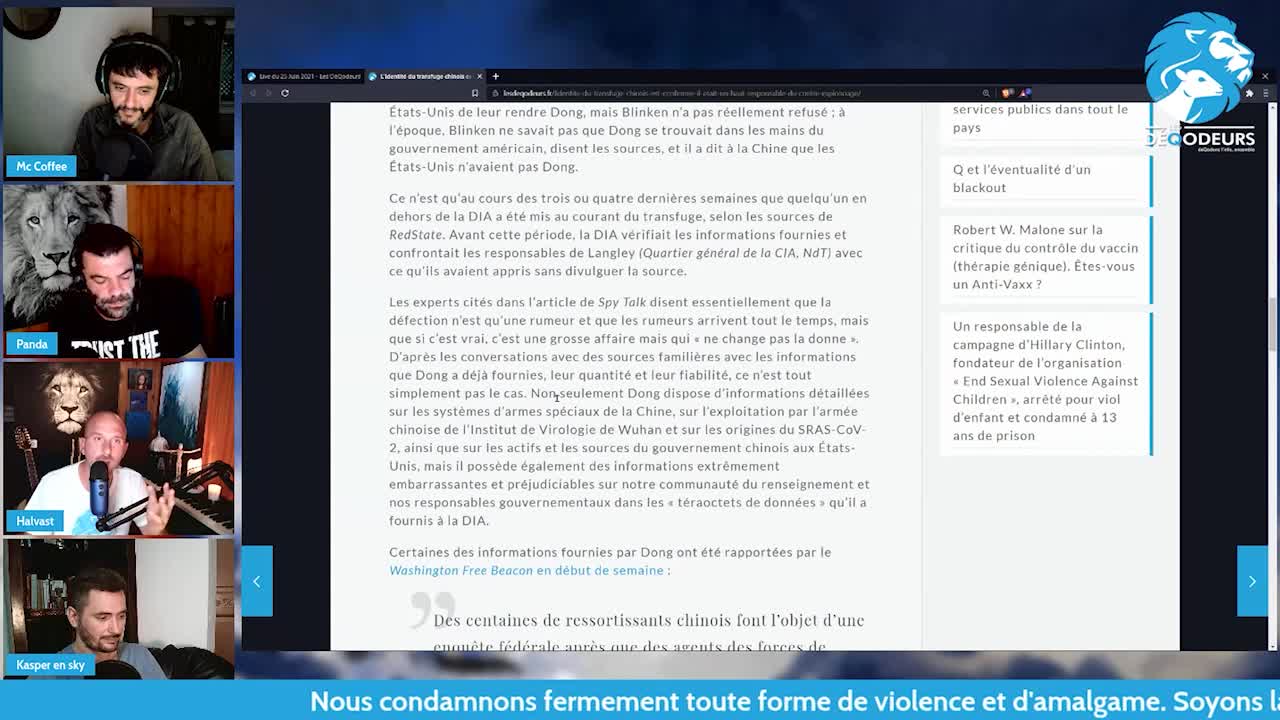Viewport: 1280px width, 720px height.
Task: Click the 'Kasper en sky' name label
Action: click(50, 665)
